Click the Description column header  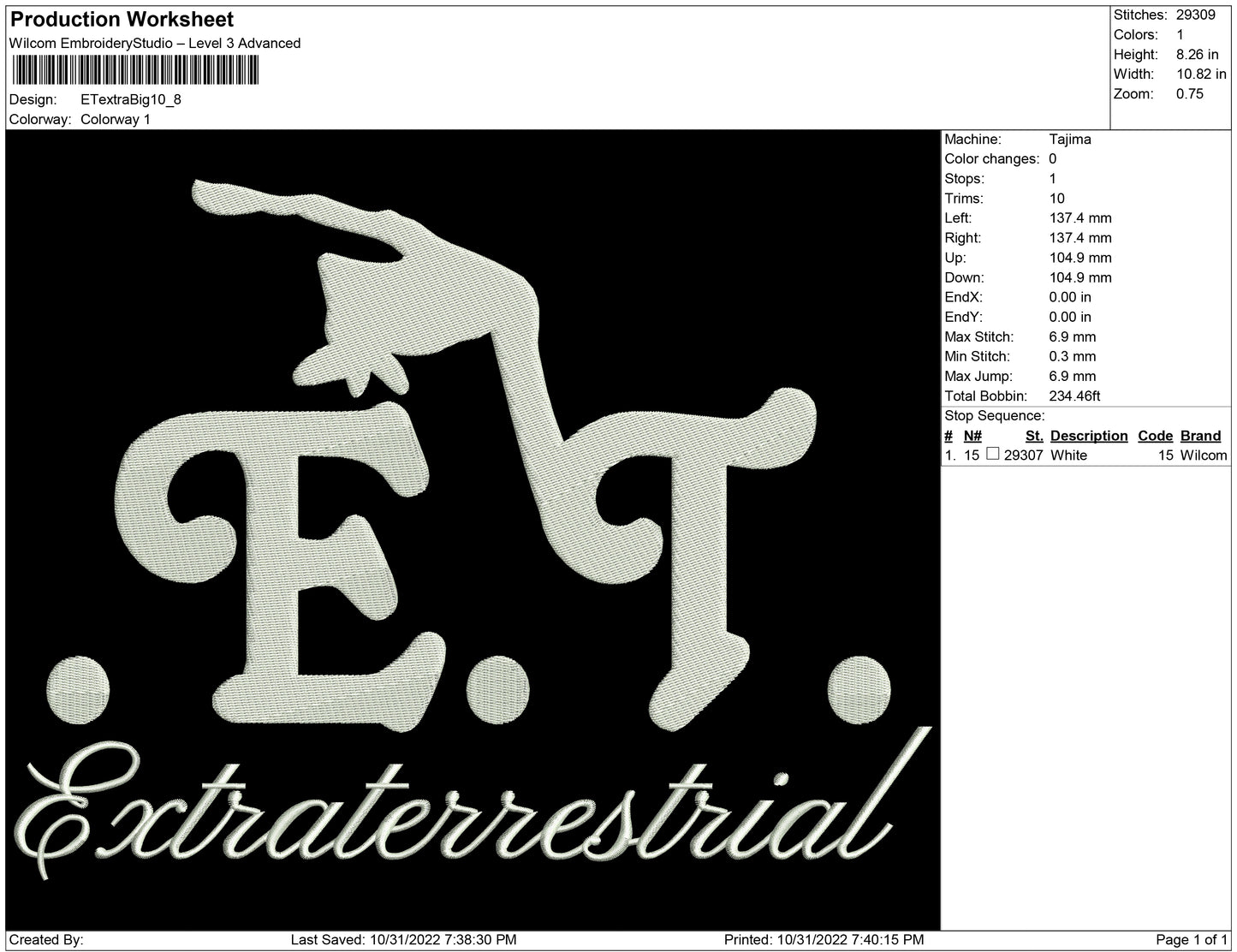tap(1089, 436)
